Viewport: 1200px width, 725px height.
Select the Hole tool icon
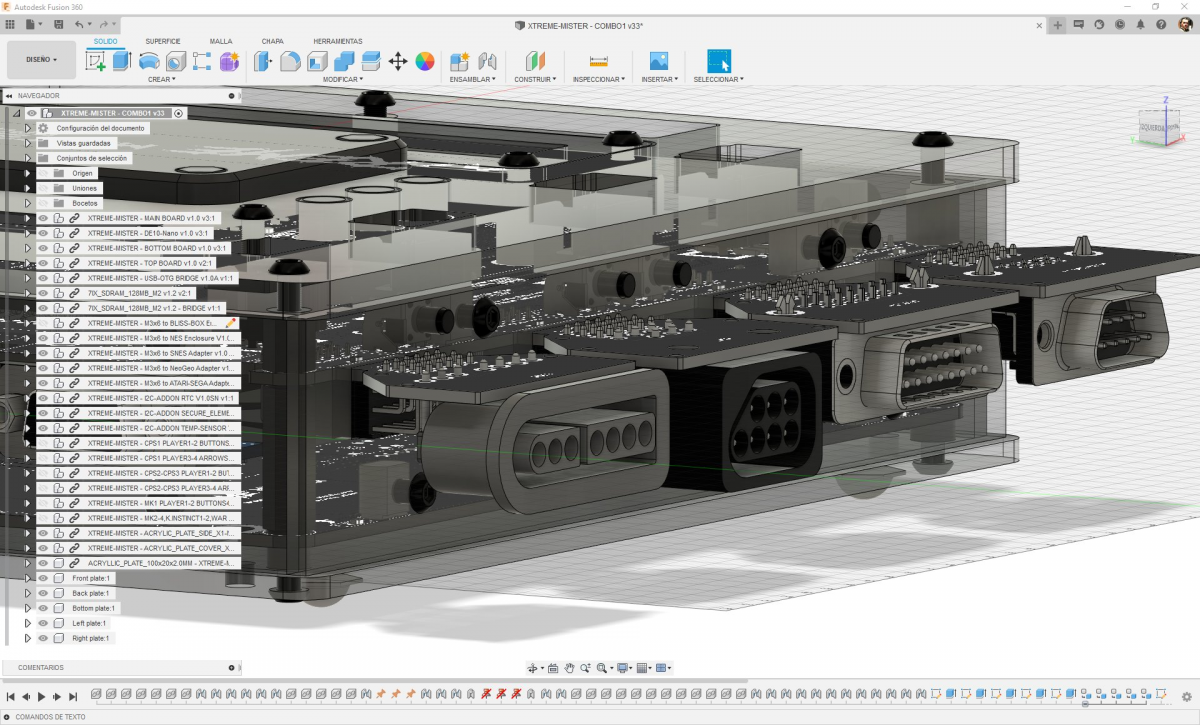tap(176, 61)
